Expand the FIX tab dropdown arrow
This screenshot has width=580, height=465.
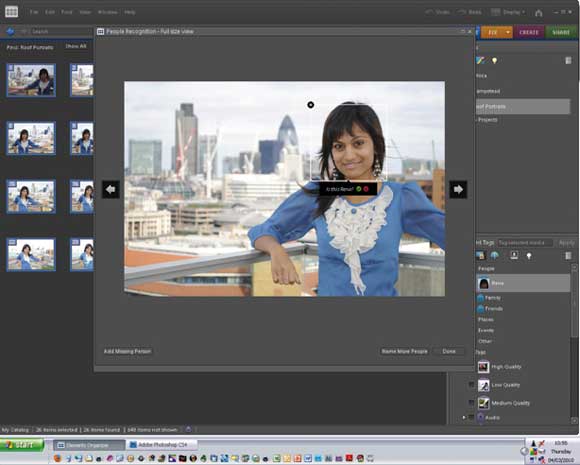click(x=508, y=32)
